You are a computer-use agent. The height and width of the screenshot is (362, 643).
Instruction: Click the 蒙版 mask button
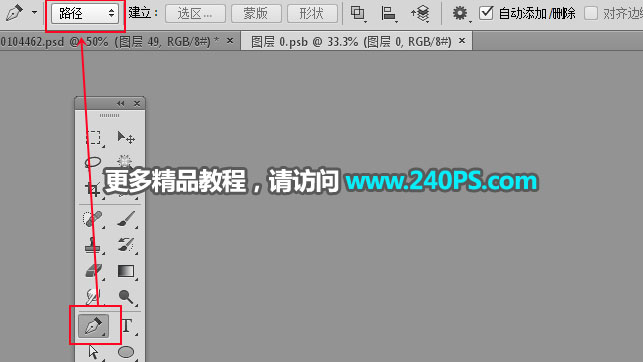click(x=256, y=14)
